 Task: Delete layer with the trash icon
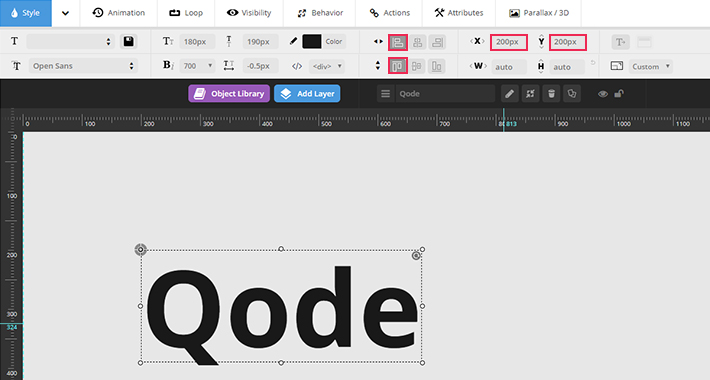point(551,94)
